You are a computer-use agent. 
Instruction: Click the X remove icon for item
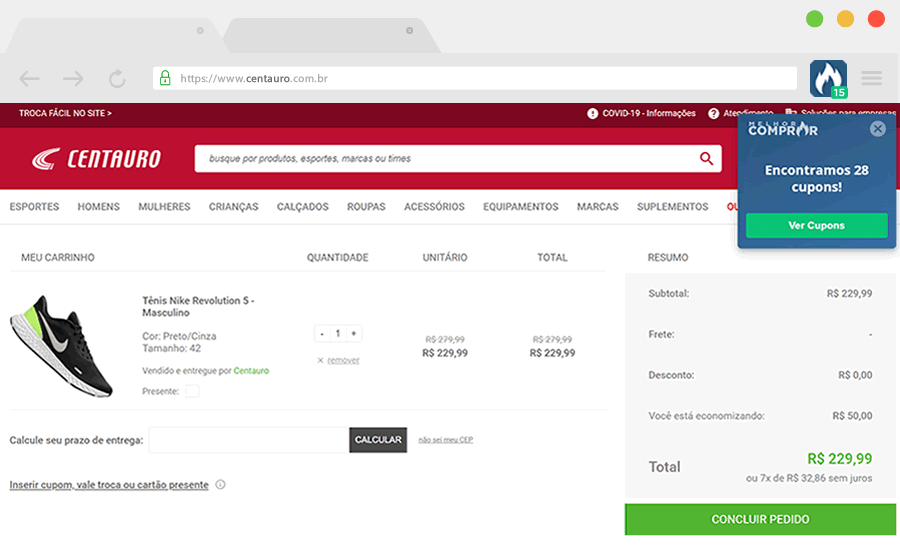[320, 360]
